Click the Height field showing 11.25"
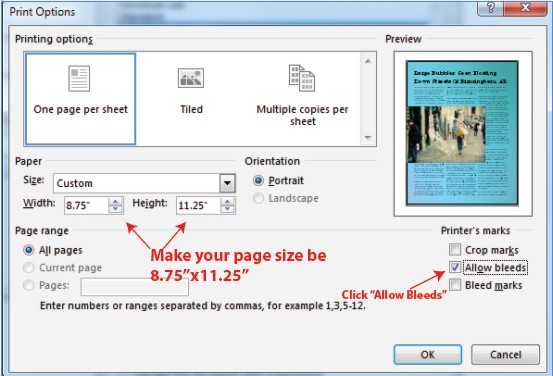Viewport: 553px width, 376px height. [x=198, y=205]
